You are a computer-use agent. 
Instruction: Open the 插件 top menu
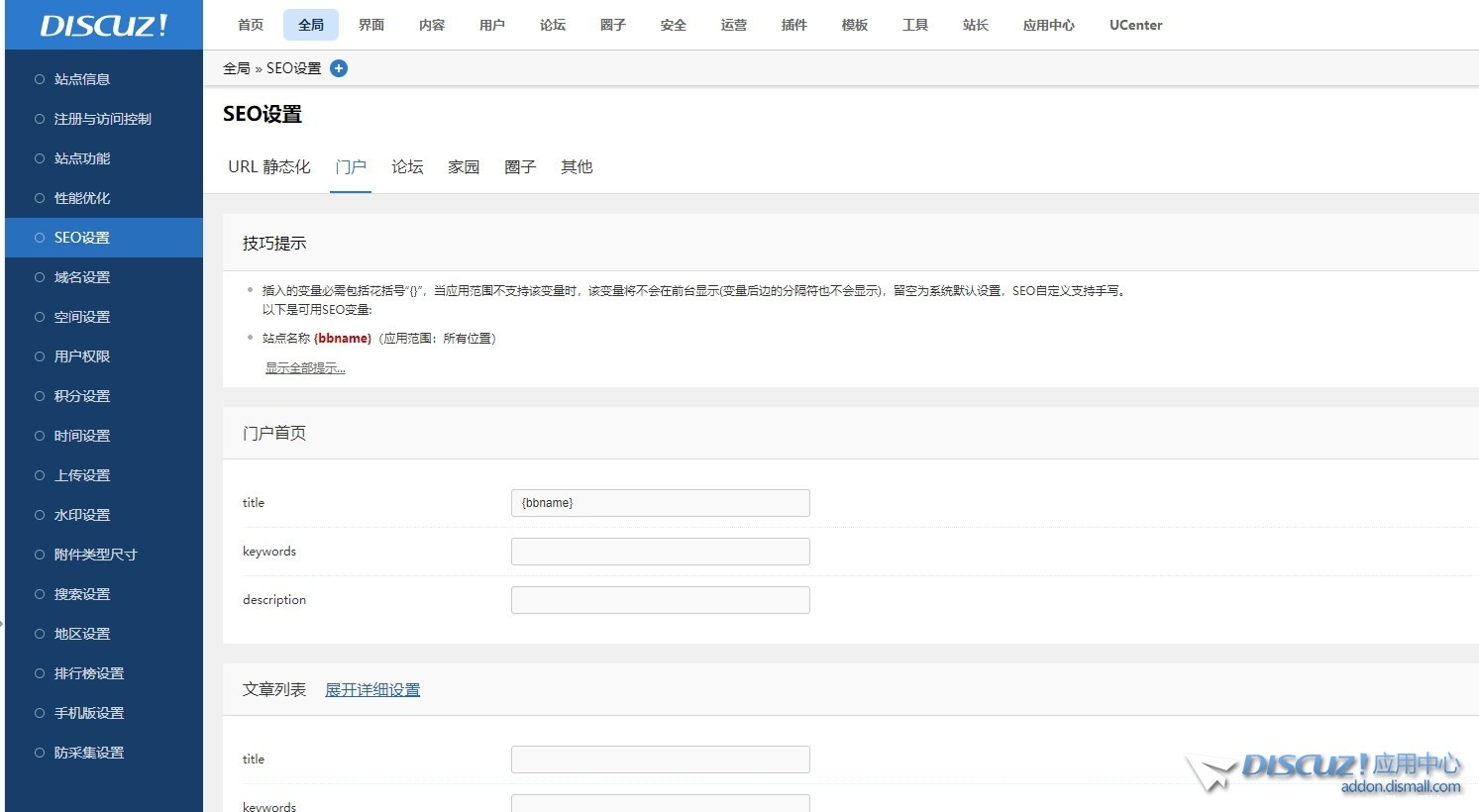794,25
